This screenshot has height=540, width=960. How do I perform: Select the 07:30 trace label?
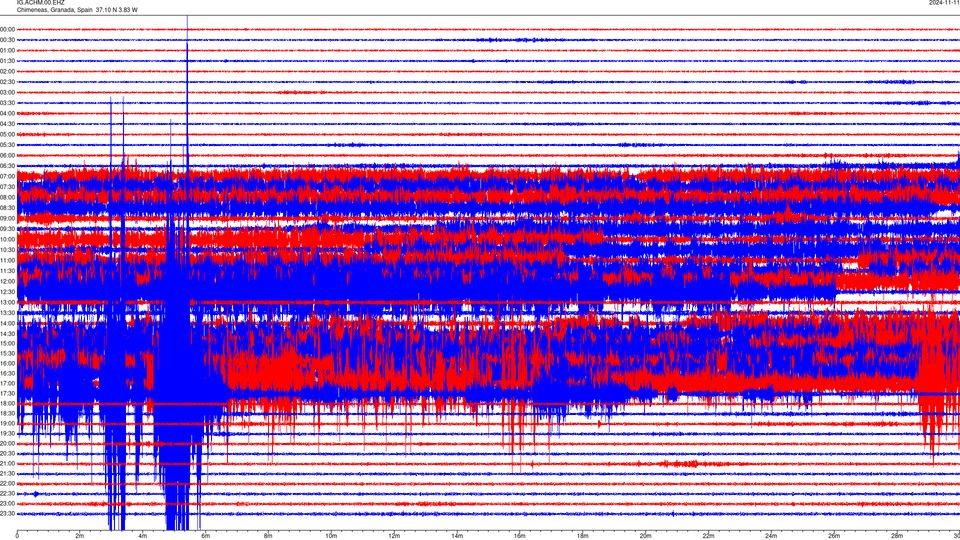pyautogui.click(x=8, y=187)
